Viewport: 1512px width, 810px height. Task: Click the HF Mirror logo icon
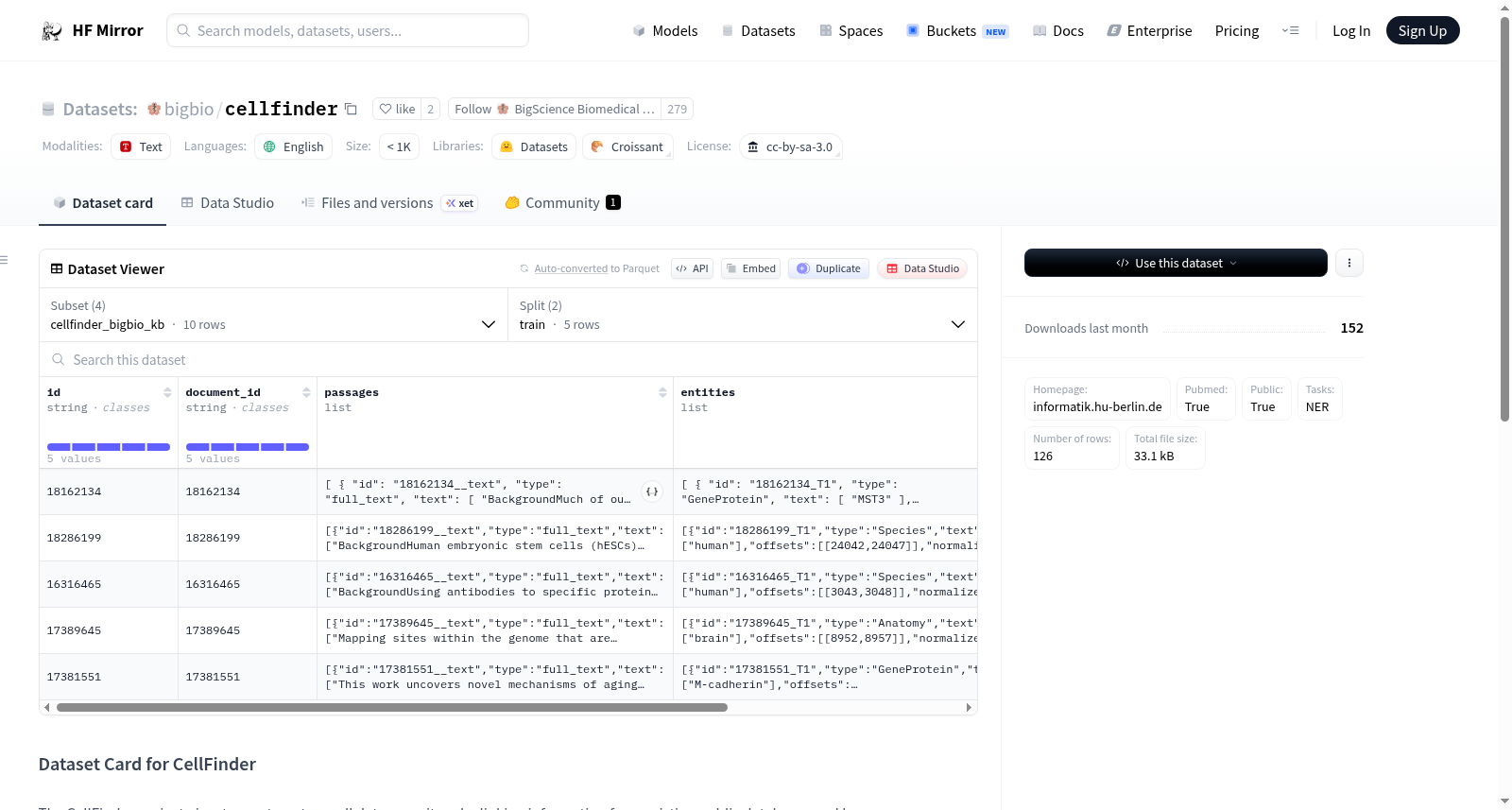[x=52, y=31]
